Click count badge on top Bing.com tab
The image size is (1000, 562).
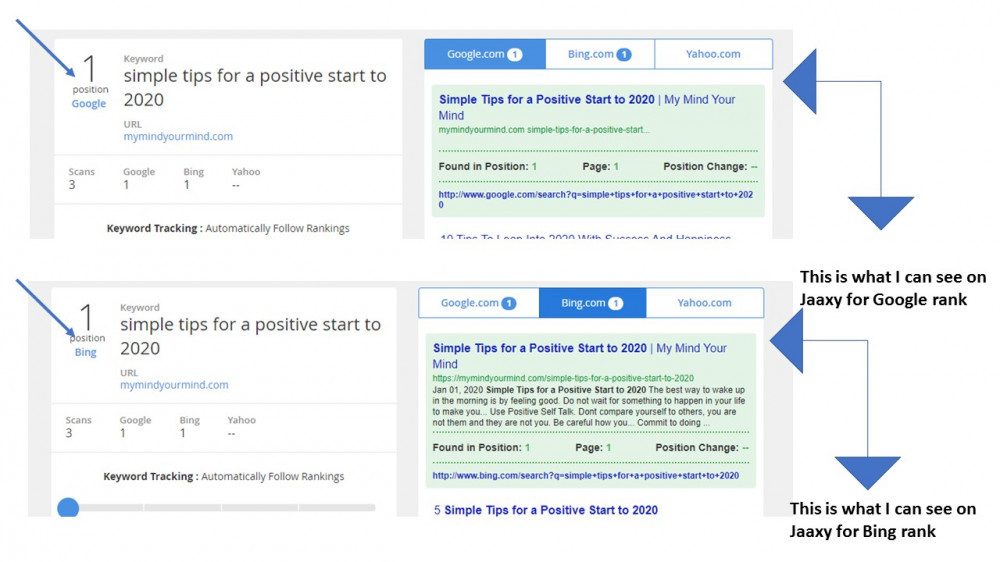(624, 55)
